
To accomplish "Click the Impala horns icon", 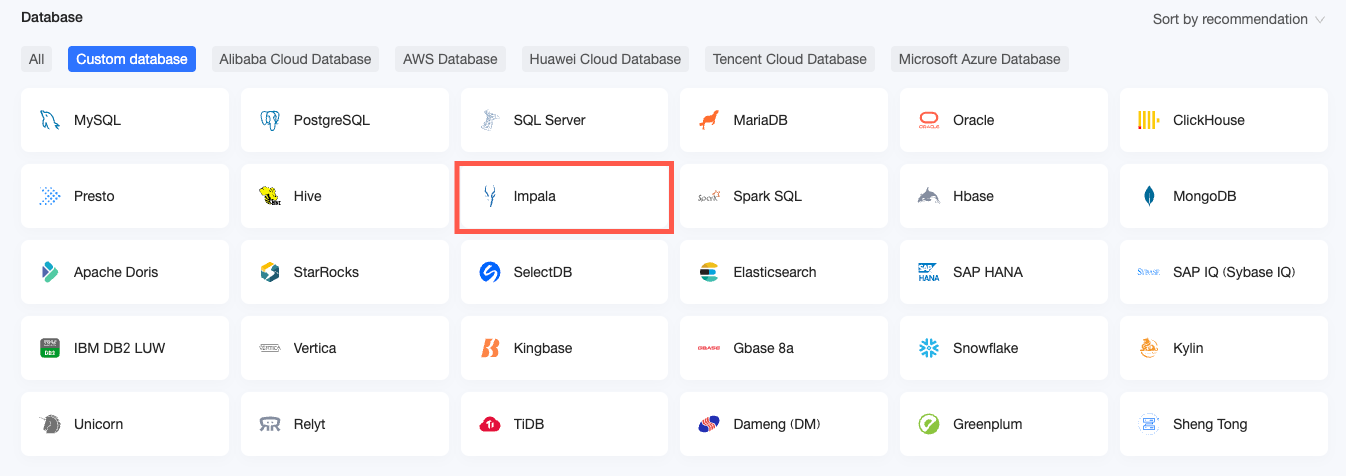I will pos(489,196).
